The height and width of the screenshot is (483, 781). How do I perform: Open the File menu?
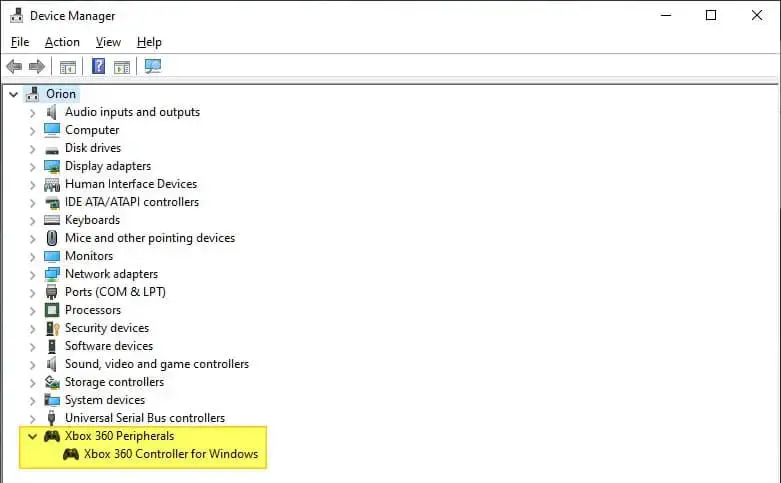(x=20, y=42)
